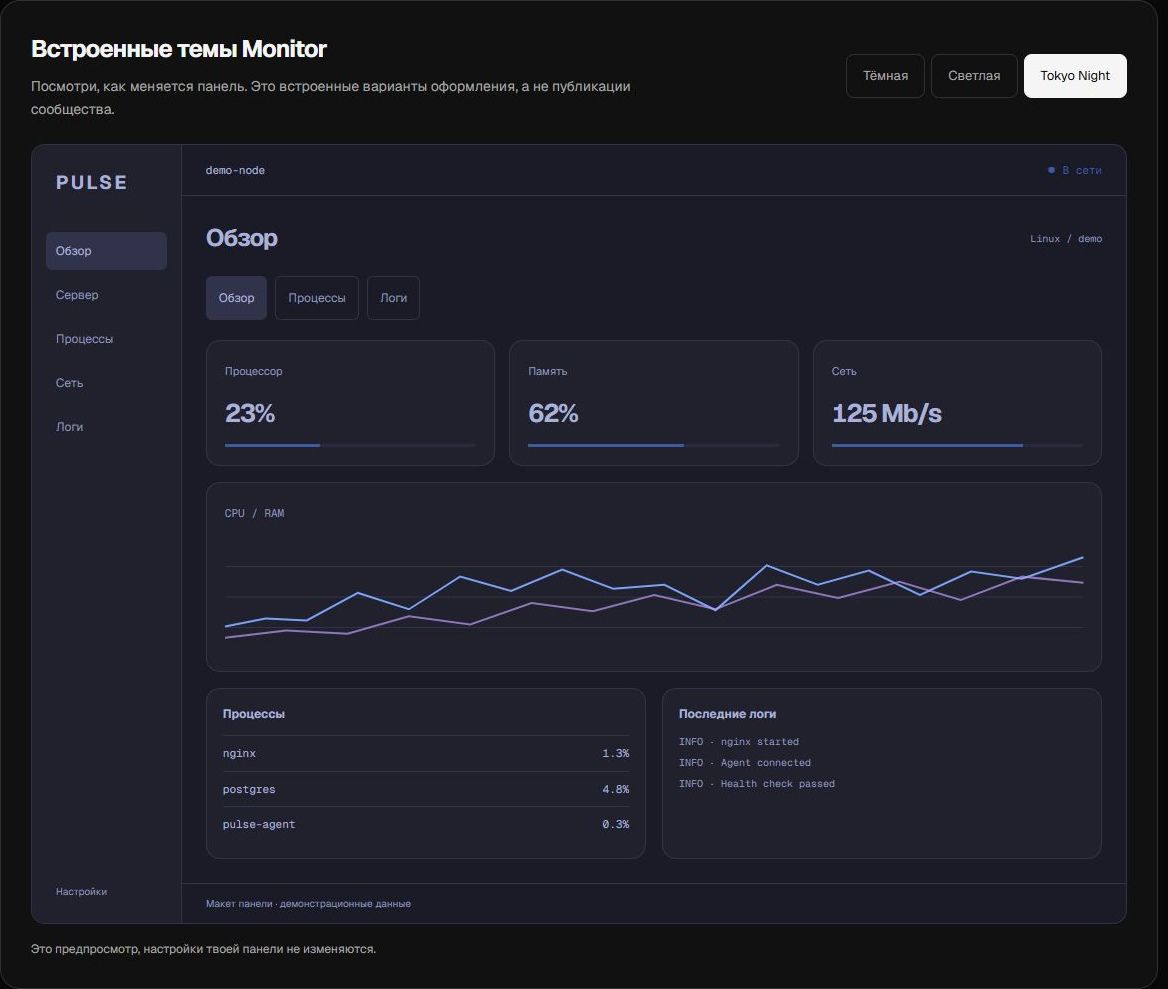This screenshot has height=989, width=1168.
Task: Switch preview to the Тёмная theme
Action: pyautogui.click(x=885, y=76)
